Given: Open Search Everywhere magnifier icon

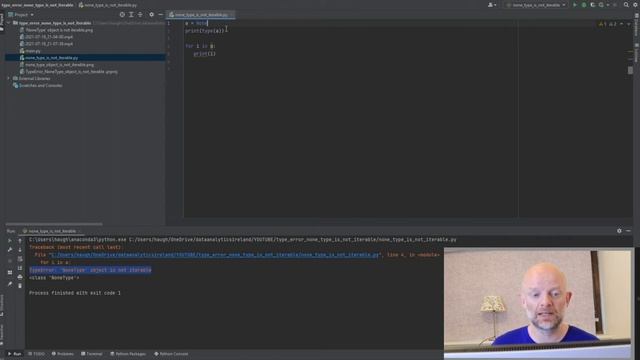Looking at the screenshot, I should 626,5.
